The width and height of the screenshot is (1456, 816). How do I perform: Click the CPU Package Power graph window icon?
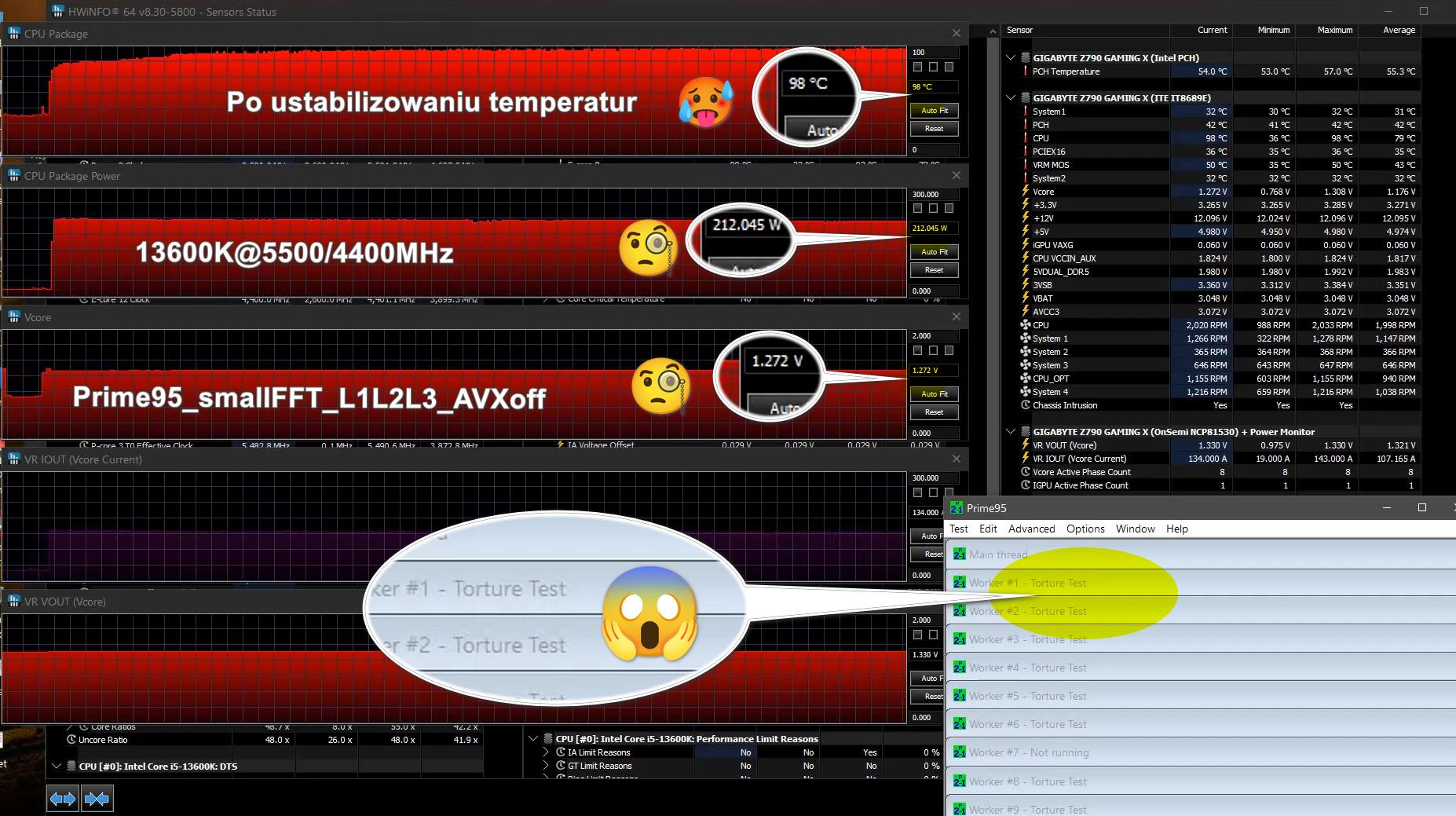click(14, 176)
